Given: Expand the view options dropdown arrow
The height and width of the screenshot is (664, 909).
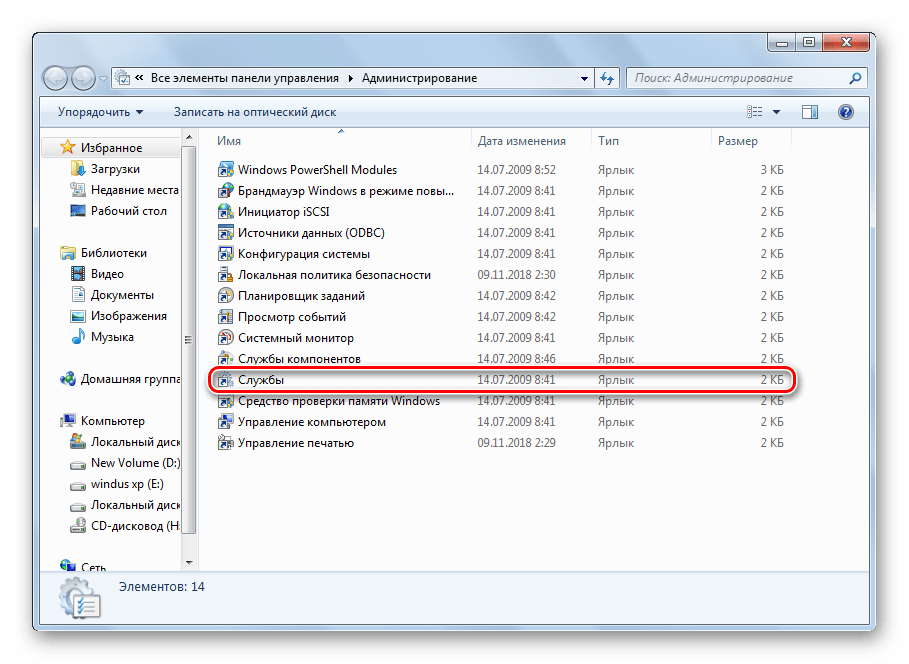Looking at the screenshot, I should [776, 112].
